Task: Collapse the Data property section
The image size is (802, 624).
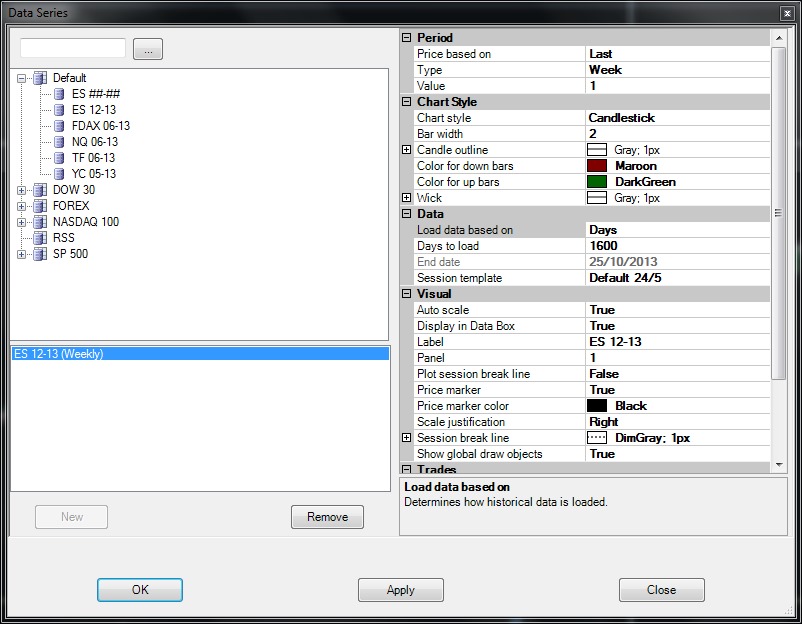Action: [407, 213]
